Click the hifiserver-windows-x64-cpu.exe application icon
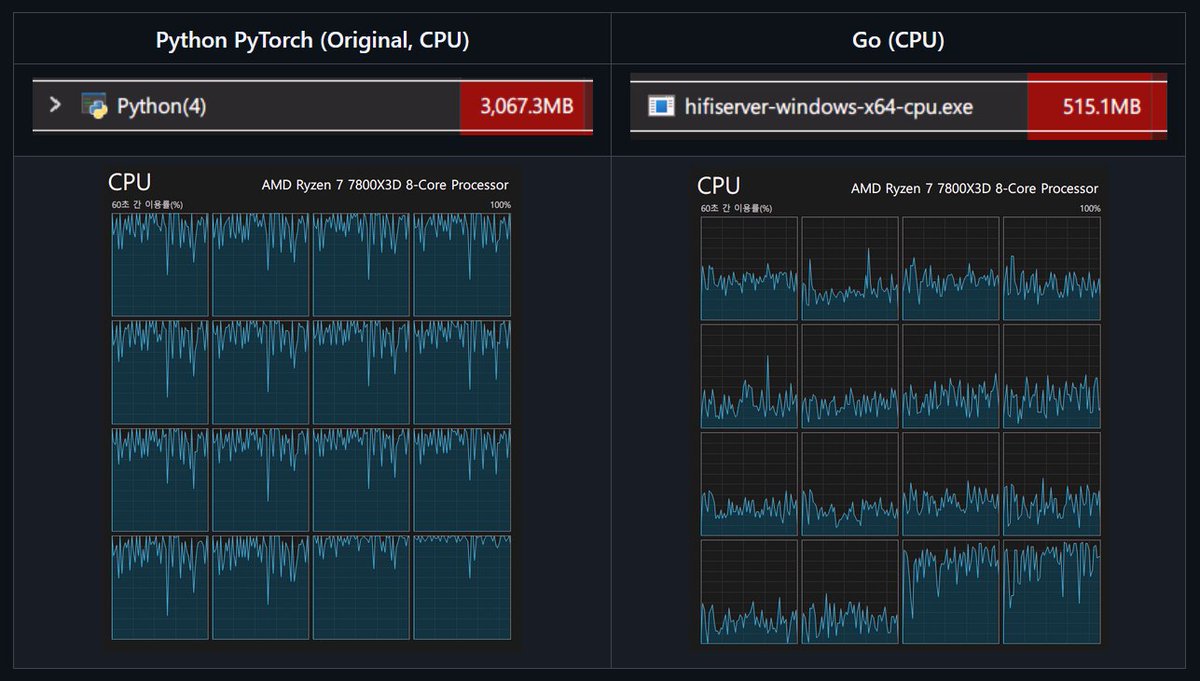The image size is (1200, 681). [x=661, y=106]
